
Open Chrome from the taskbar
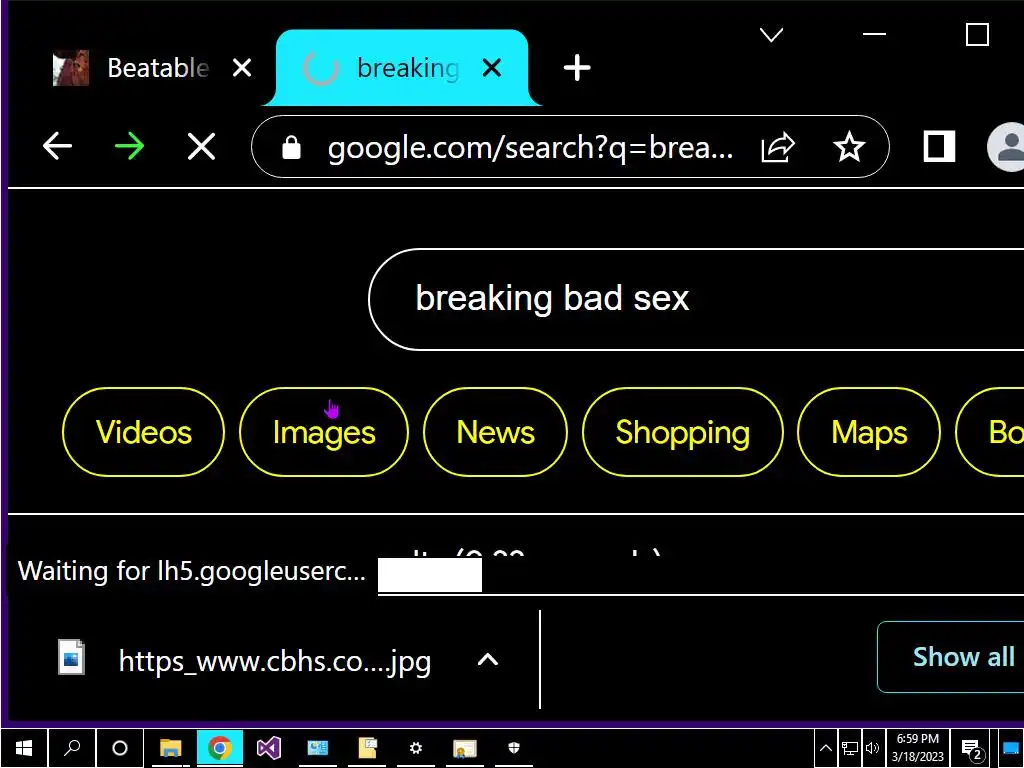pyautogui.click(x=220, y=748)
